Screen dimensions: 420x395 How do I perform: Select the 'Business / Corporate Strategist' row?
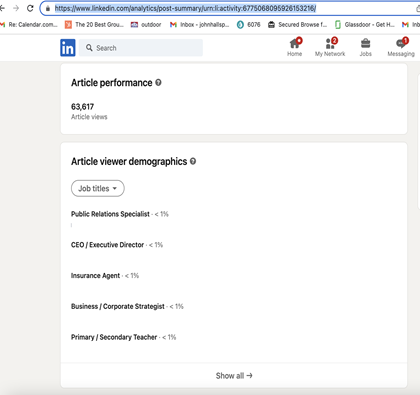[x=127, y=306]
